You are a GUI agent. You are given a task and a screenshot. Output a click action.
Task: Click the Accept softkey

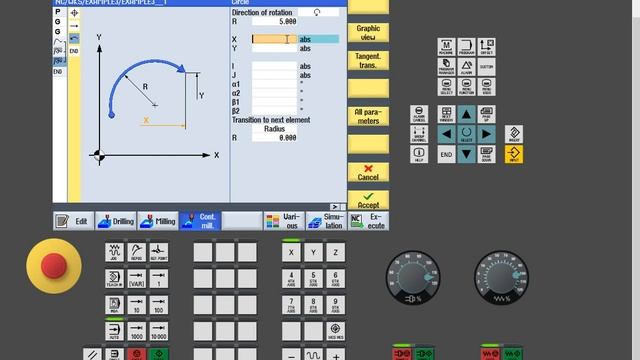pyautogui.click(x=368, y=200)
